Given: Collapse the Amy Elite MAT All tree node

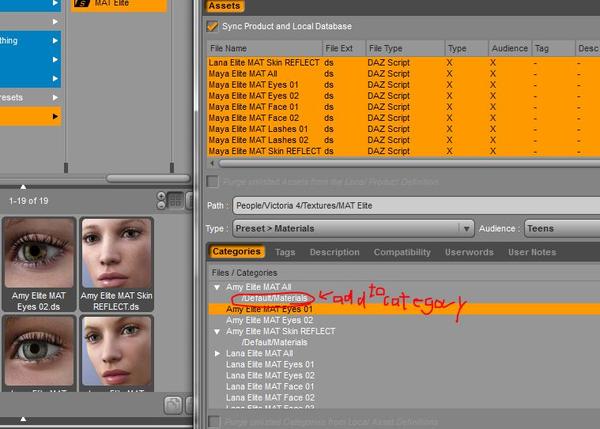Looking at the screenshot, I should point(217,287).
